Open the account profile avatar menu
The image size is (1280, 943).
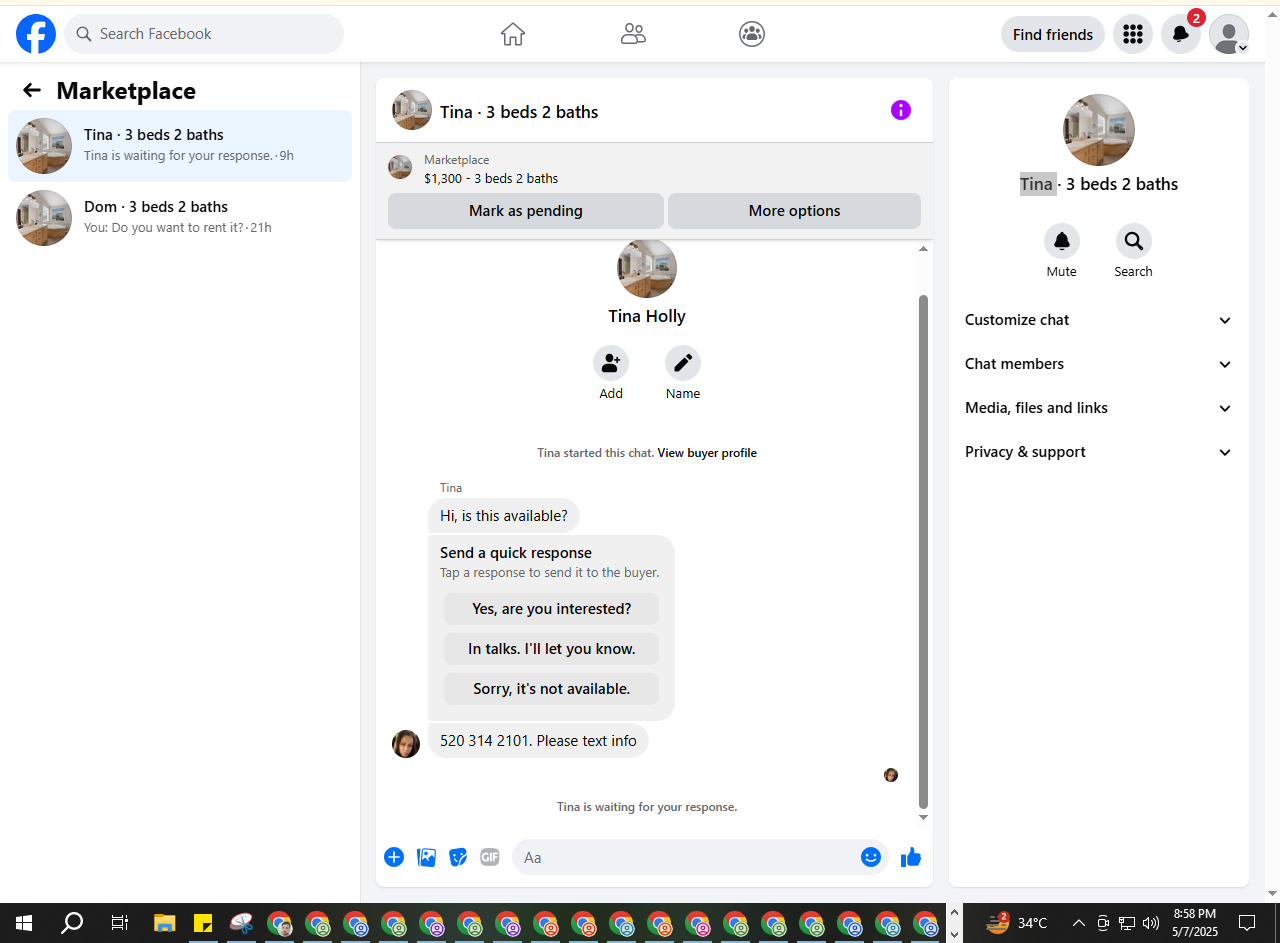1229,34
